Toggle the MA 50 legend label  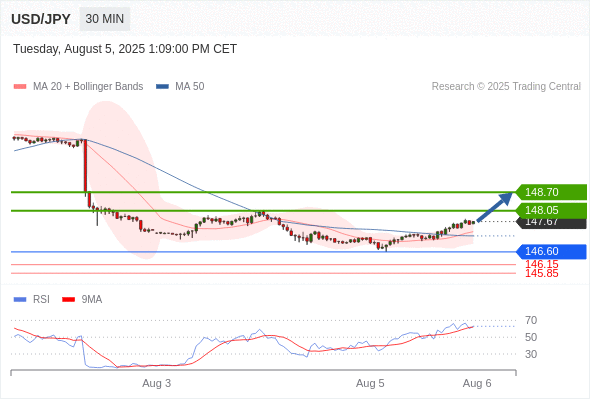click(x=190, y=87)
